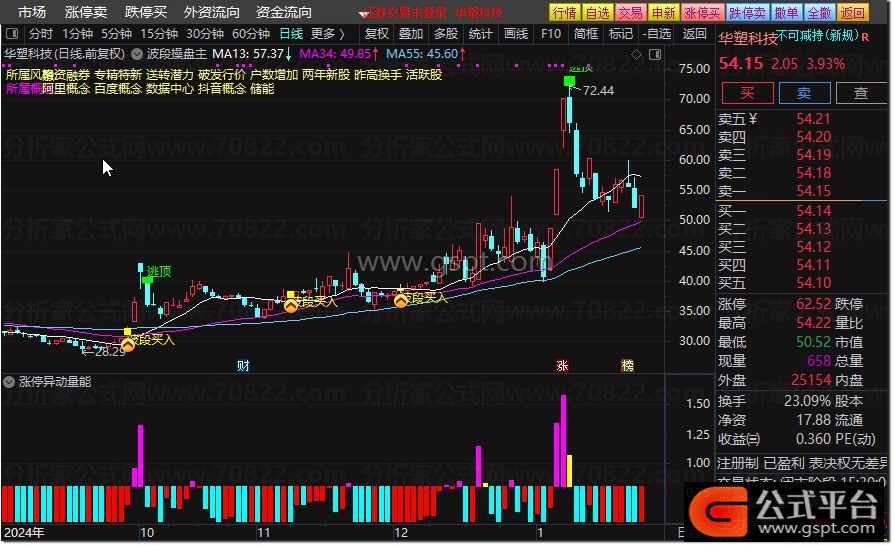The image size is (894, 545).
Task: Click the 简框 toolbar item
Action: click(586, 34)
